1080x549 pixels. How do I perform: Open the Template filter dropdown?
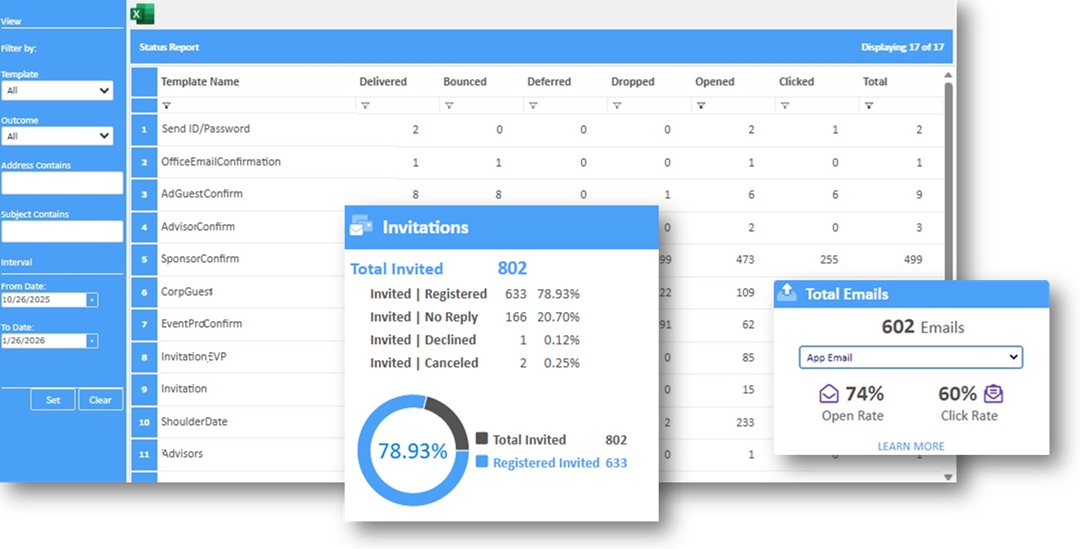[x=57, y=91]
